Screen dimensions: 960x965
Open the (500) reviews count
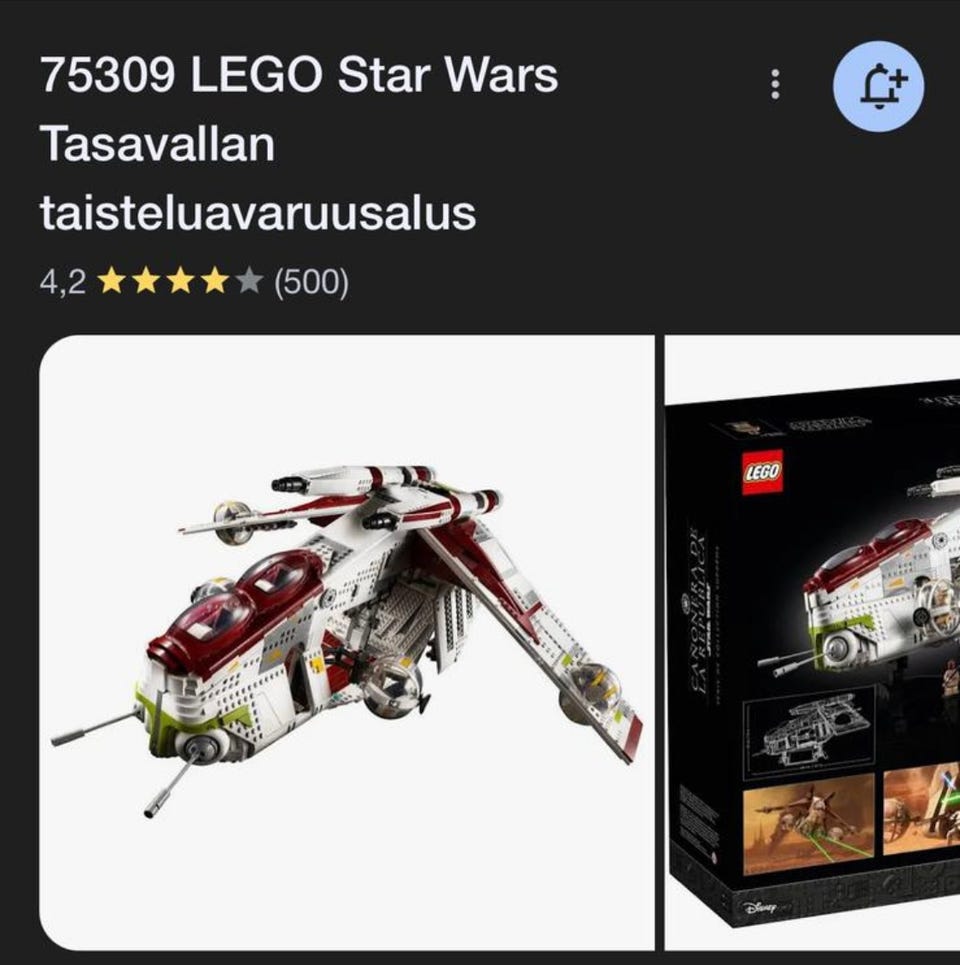pyautogui.click(x=311, y=282)
